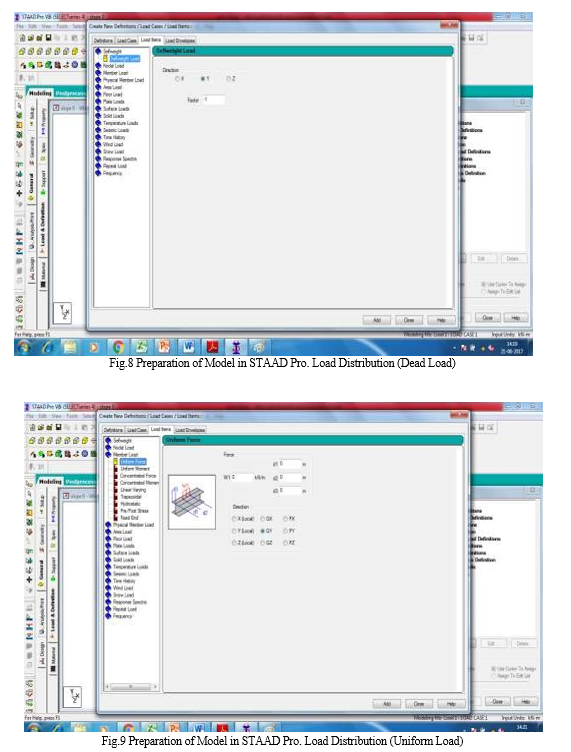Select Uniform Moment item in member load tree
Viewport: 571px width, 752px height.
(135, 469)
